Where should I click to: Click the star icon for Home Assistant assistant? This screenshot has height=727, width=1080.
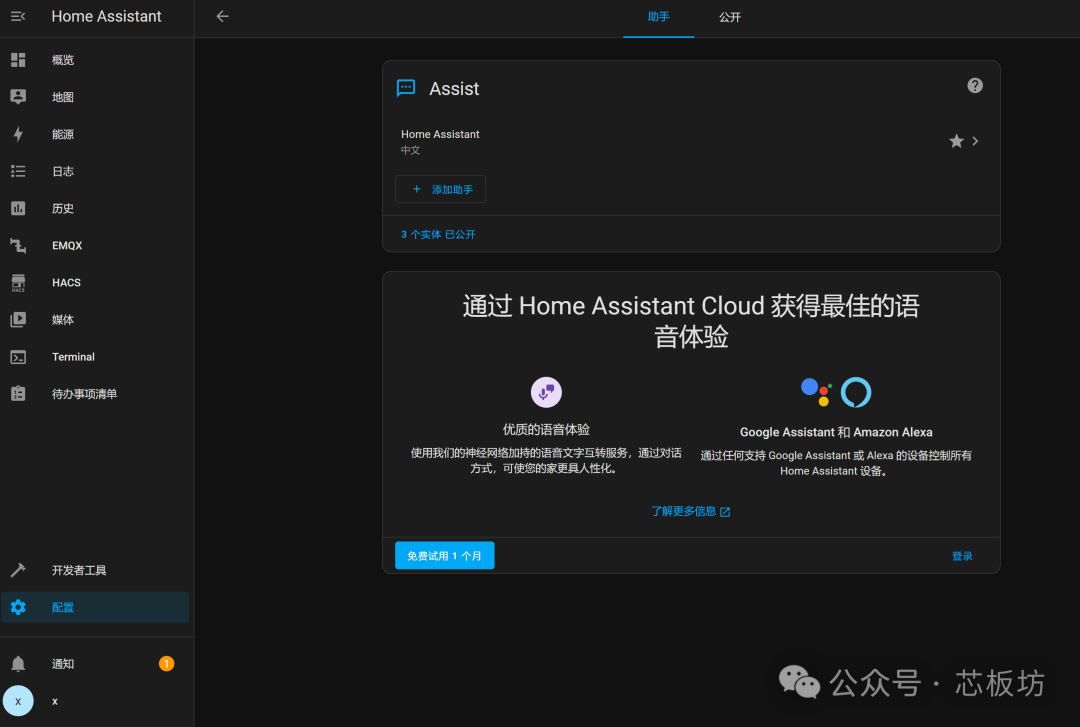click(956, 141)
